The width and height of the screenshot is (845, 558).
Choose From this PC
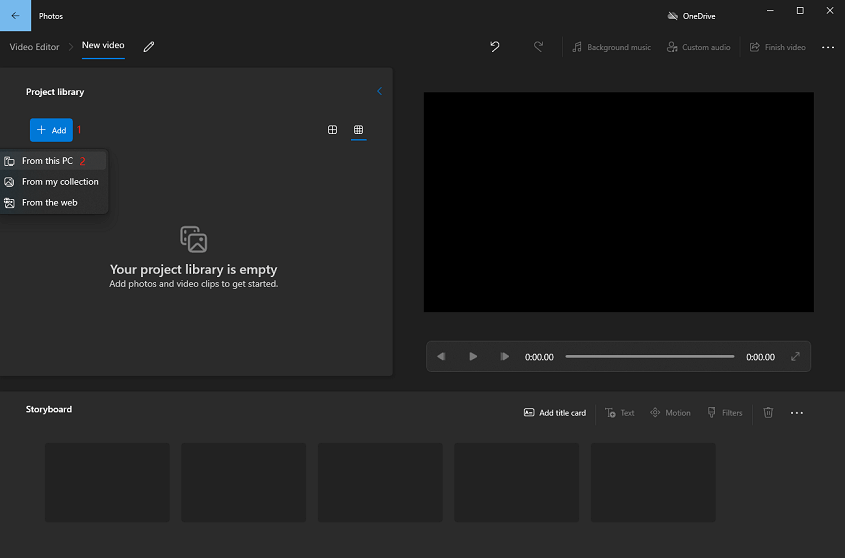[53, 161]
